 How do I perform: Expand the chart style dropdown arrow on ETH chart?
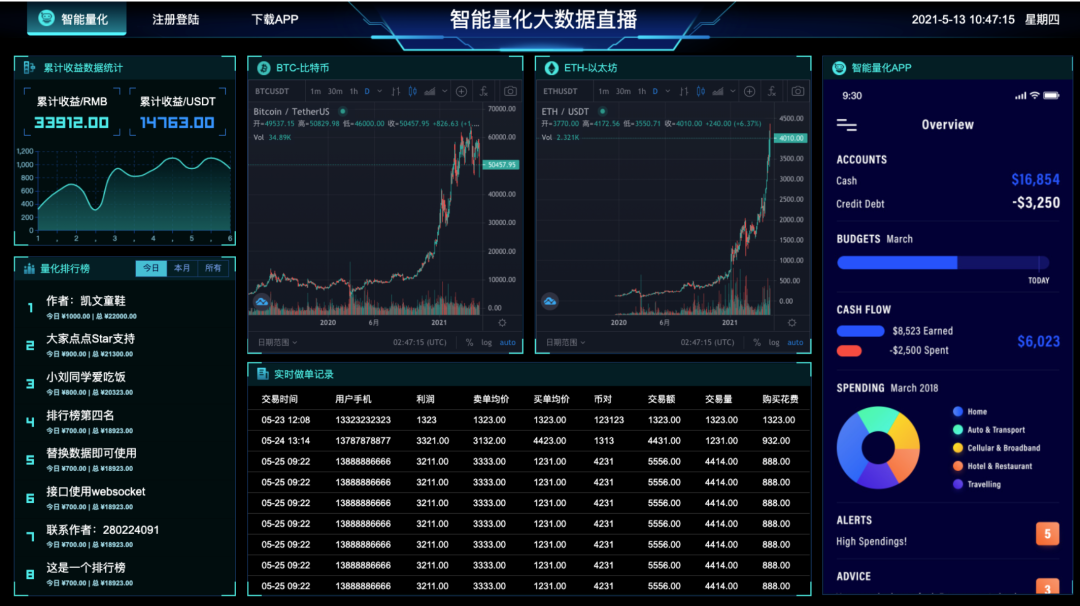(x=733, y=91)
